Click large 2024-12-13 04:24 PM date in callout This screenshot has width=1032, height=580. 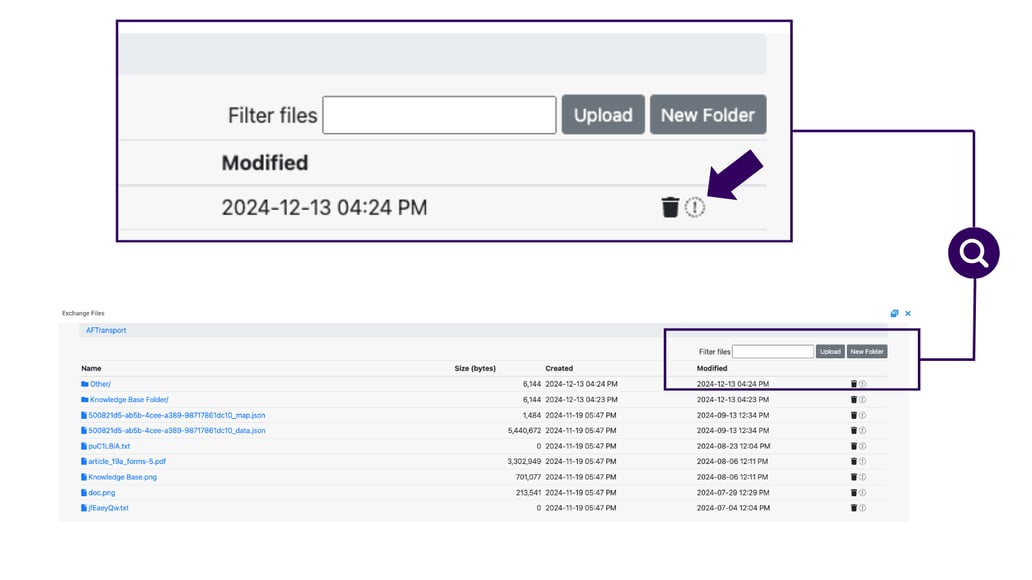(324, 208)
